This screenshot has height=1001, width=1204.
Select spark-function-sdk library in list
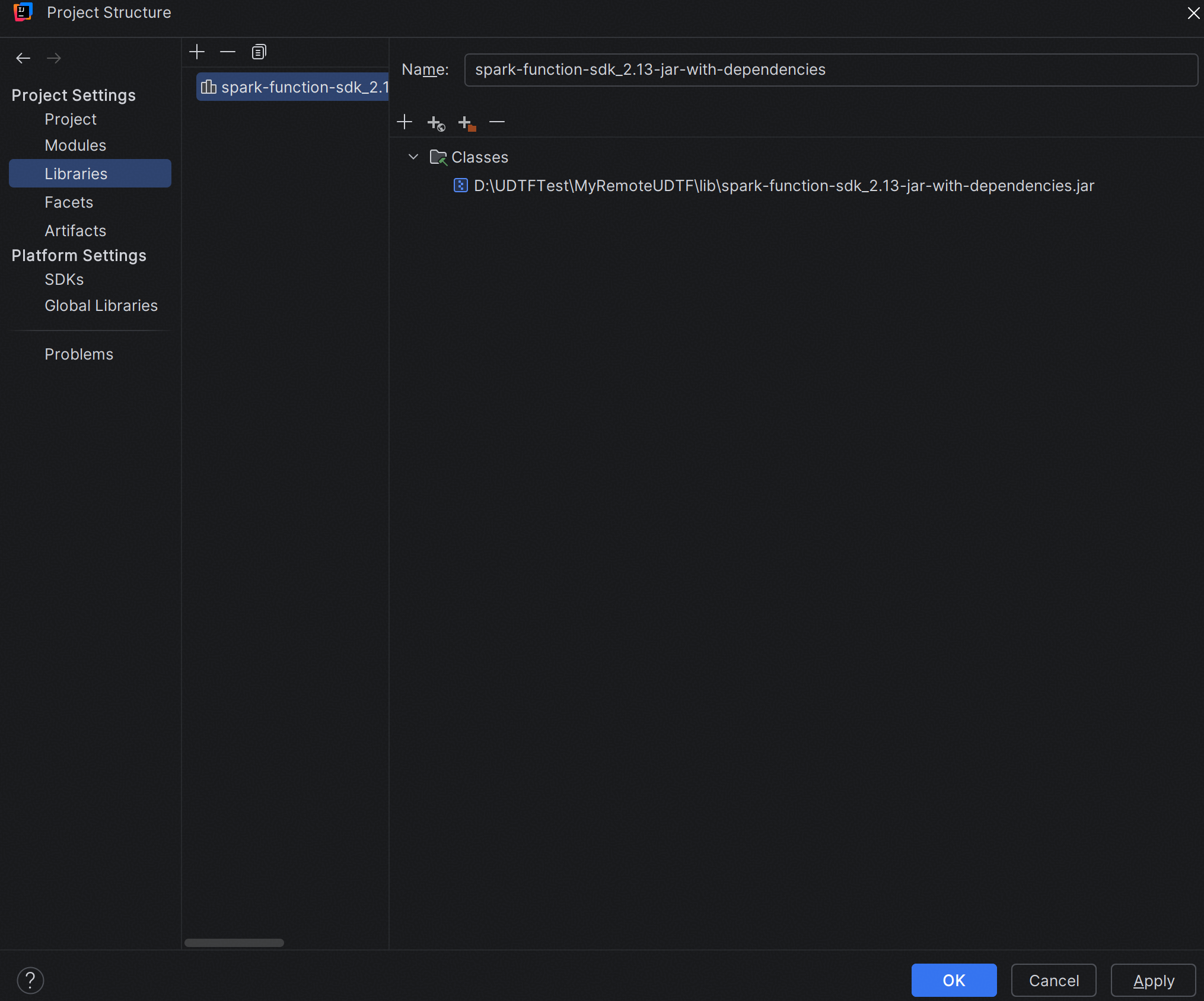[293, 87]
